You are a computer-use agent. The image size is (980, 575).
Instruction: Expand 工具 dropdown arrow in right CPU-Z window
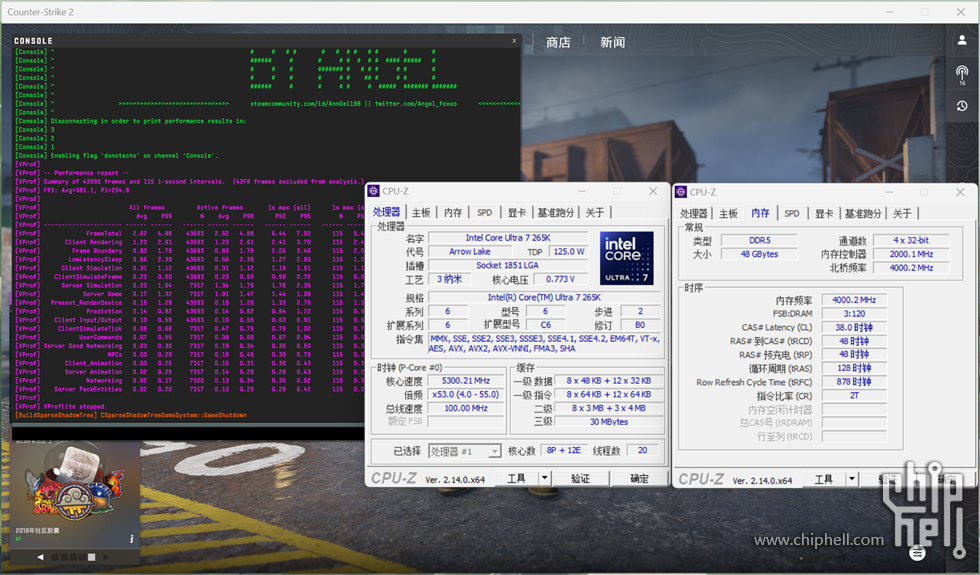(x=852, y=479)
